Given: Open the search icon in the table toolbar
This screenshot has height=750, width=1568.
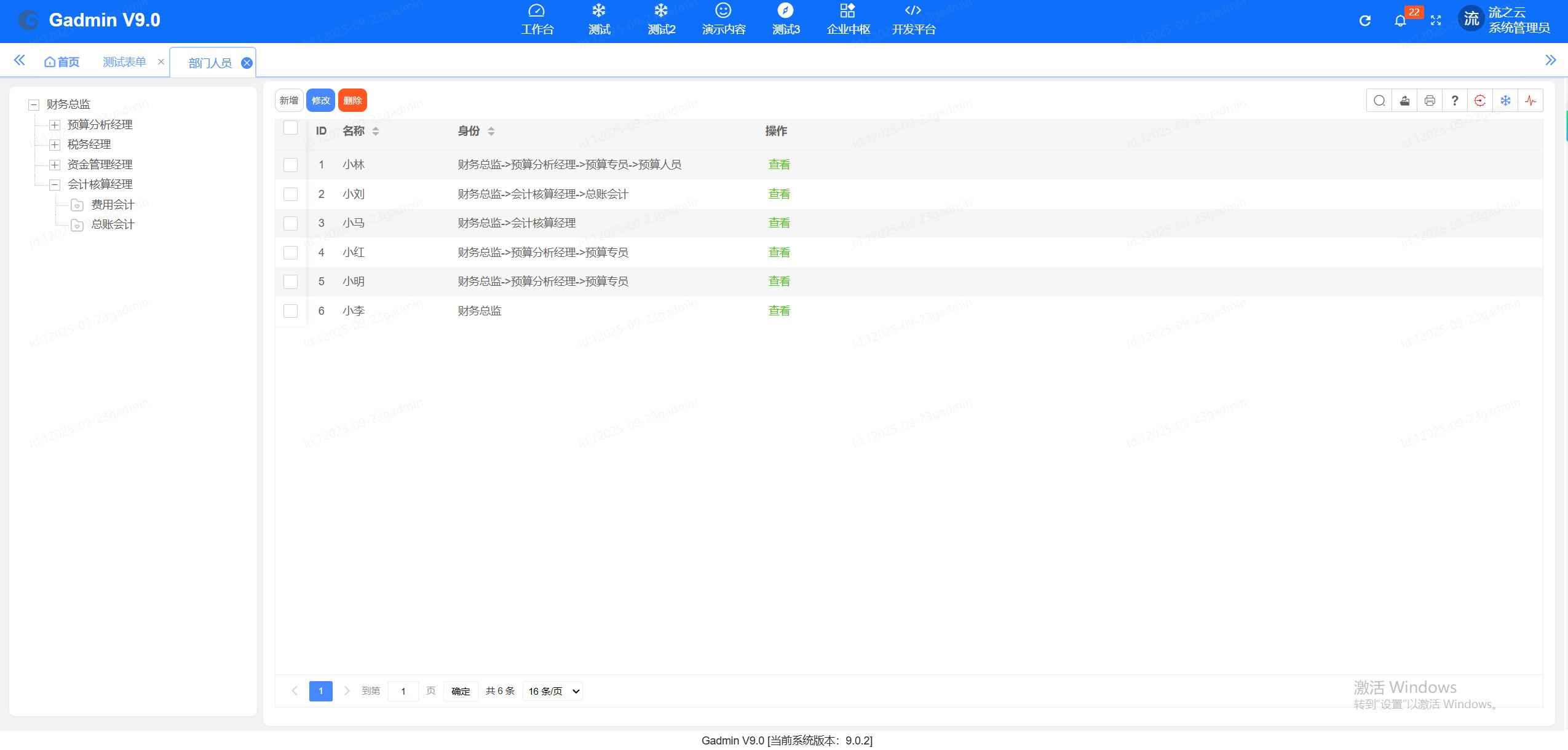Looking at the screenshot, I should [x=1380, y=100].
